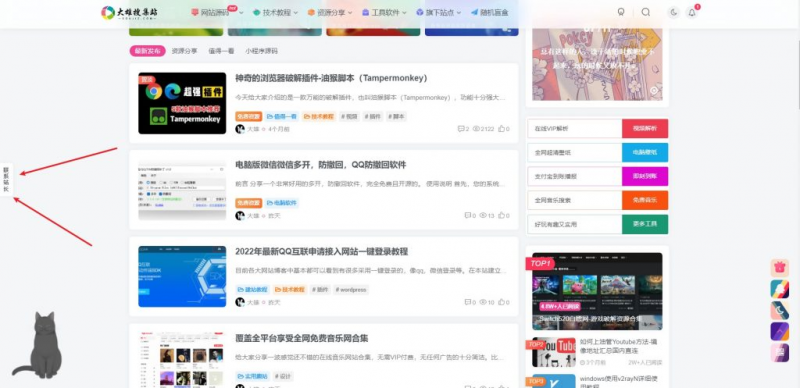Toggle dark mode moon icon in header

coord(674,13)
